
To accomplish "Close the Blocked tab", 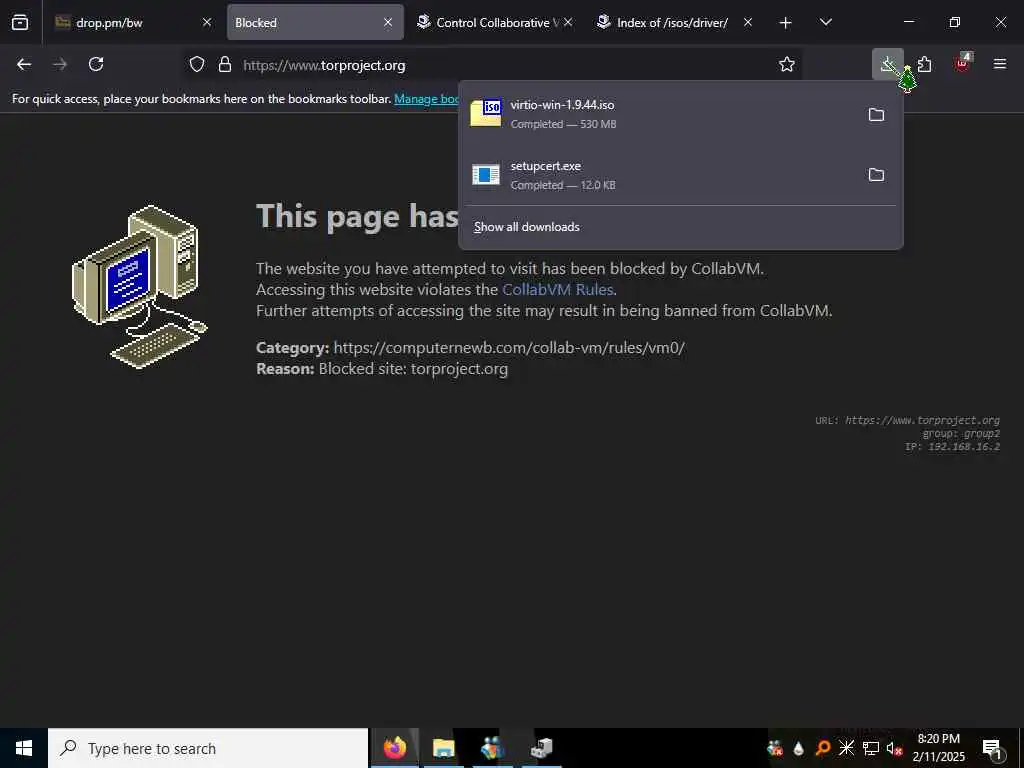I will [388, 22].
